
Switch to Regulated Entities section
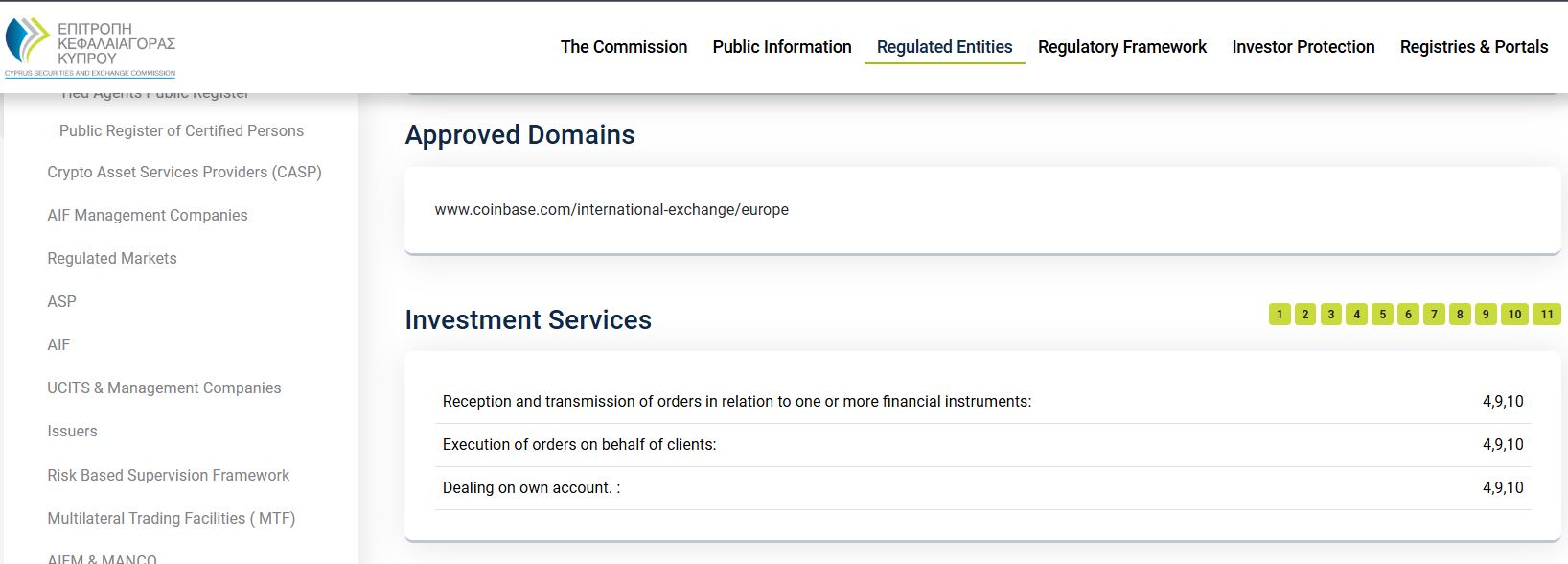pos(944,46)
